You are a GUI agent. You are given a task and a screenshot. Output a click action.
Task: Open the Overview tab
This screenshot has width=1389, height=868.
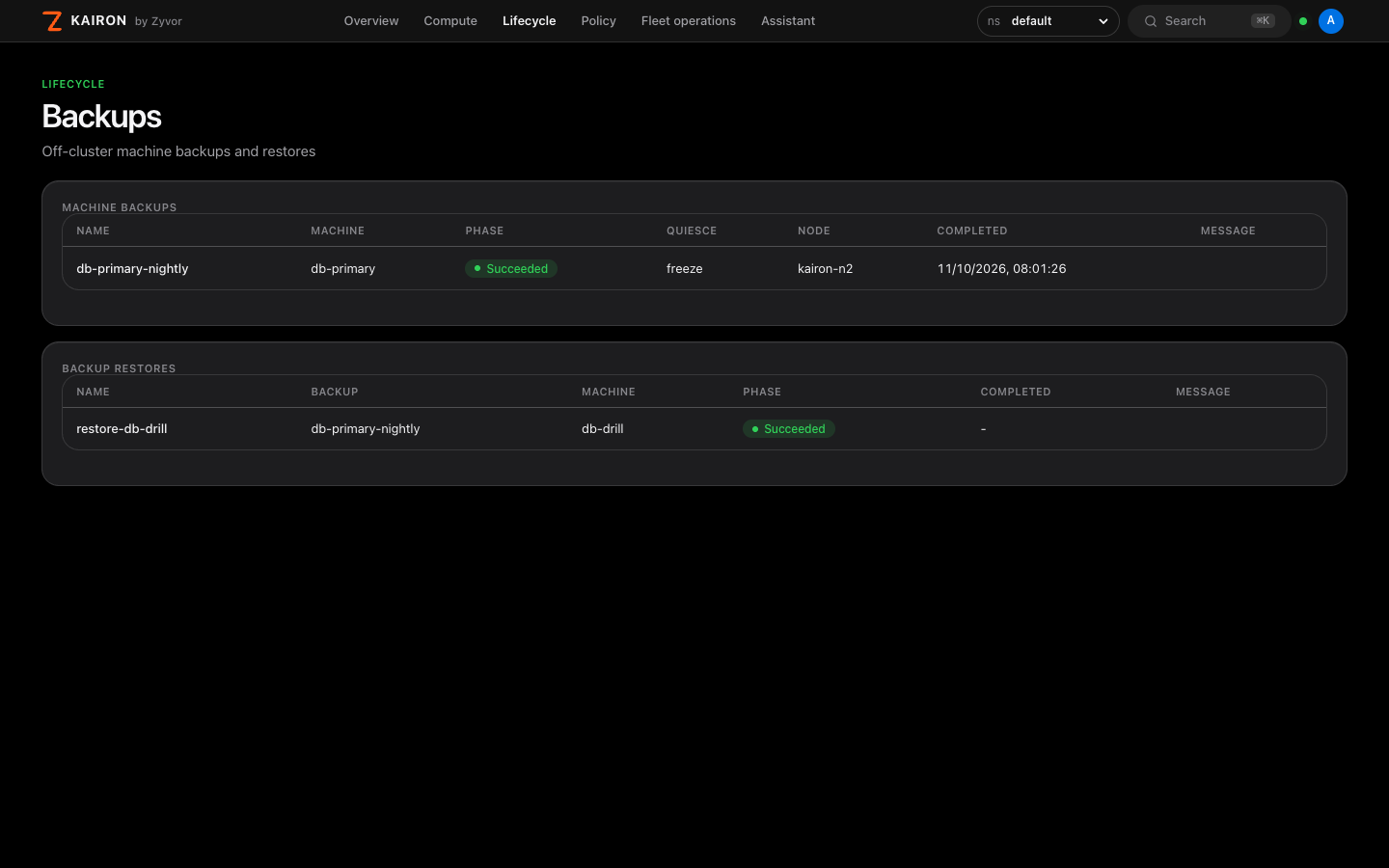pos(371,21)
